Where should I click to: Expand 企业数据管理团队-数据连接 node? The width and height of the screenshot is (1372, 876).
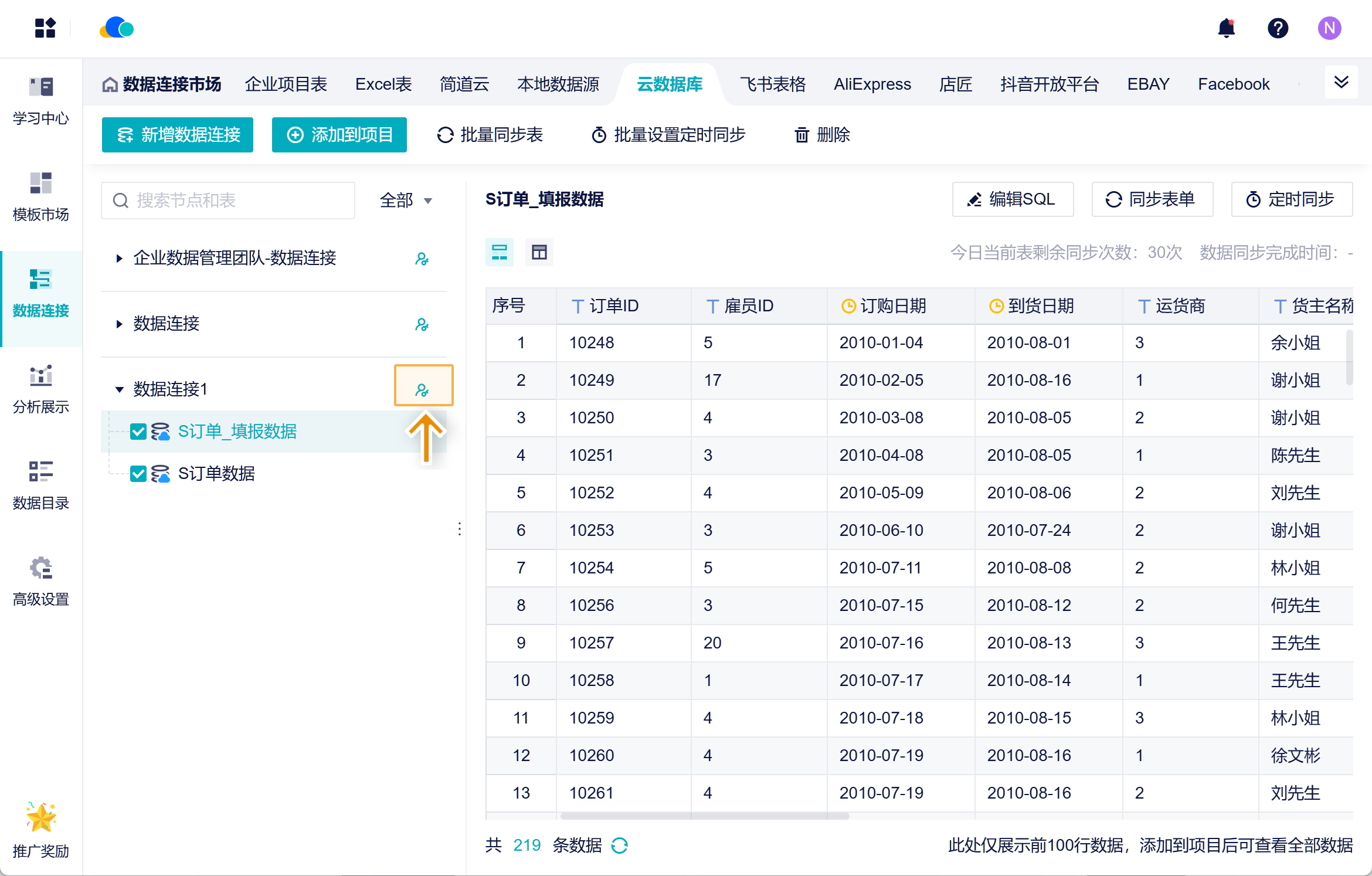(119, 258)
